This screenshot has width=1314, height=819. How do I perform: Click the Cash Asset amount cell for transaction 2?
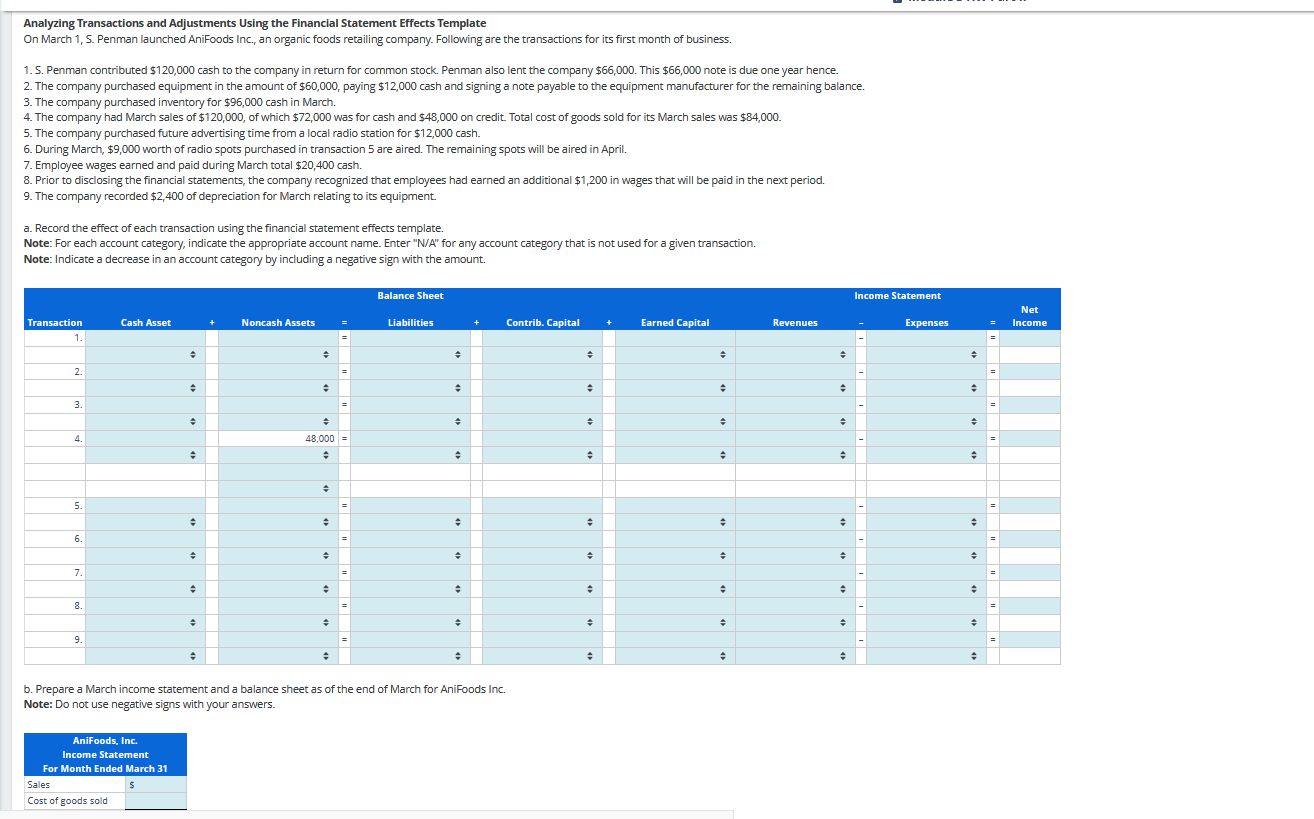(x=145, y=371)
